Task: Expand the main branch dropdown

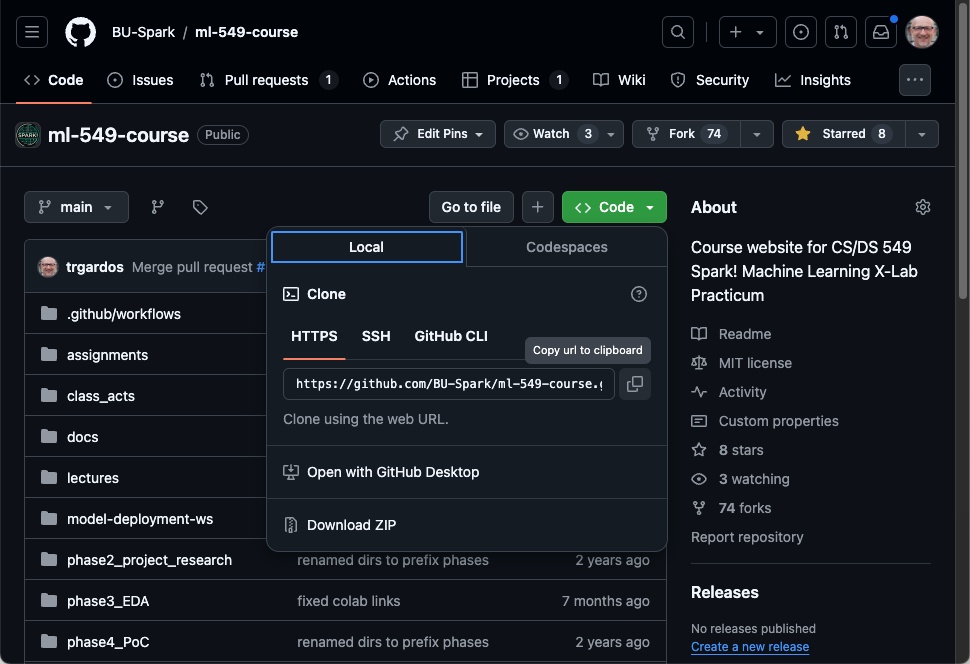Action: 76,207
